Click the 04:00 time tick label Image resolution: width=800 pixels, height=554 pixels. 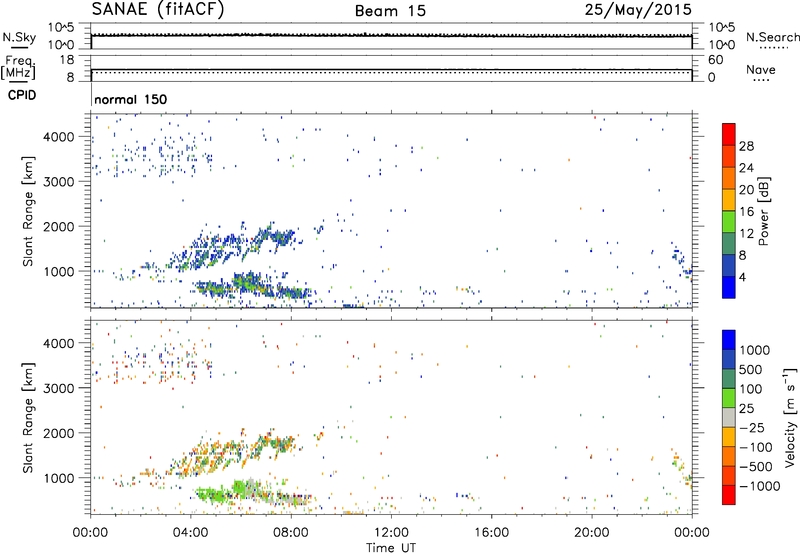coord(190,533)
